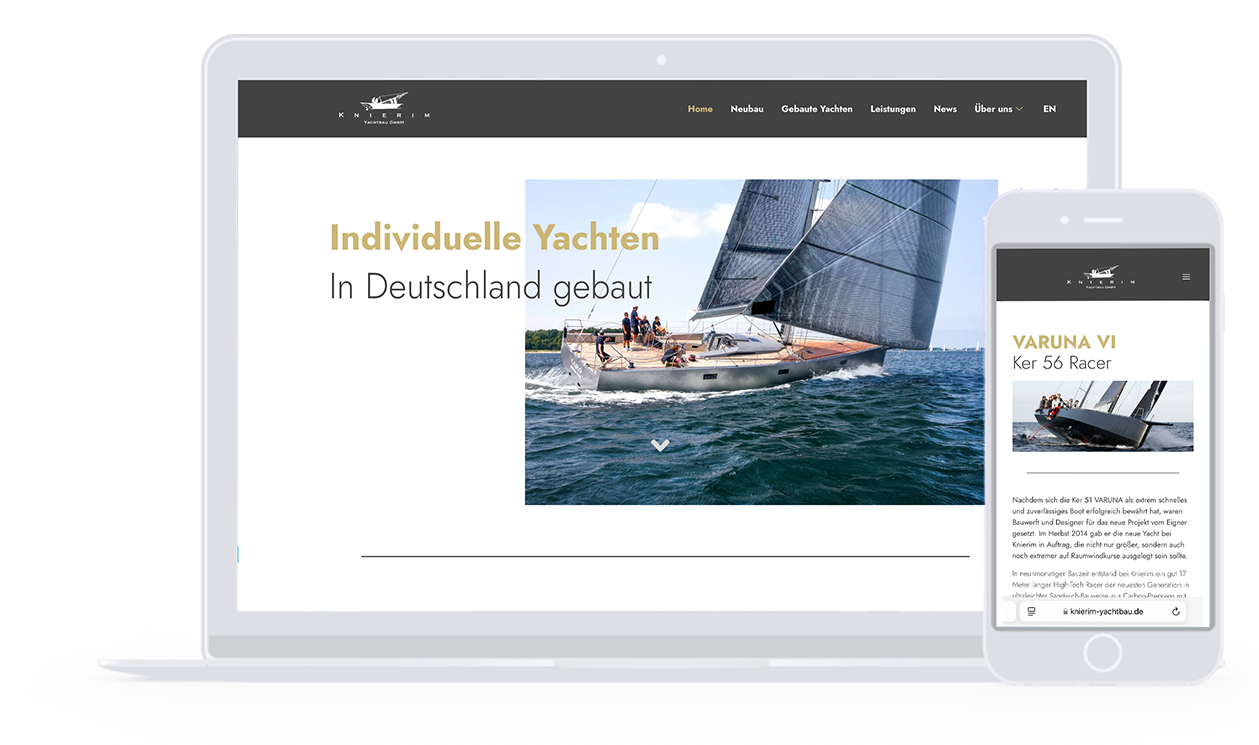This screenshot has height=745, width=1259.
Task: Click the page settings icon in mobile address bar
Action: 1031,611
